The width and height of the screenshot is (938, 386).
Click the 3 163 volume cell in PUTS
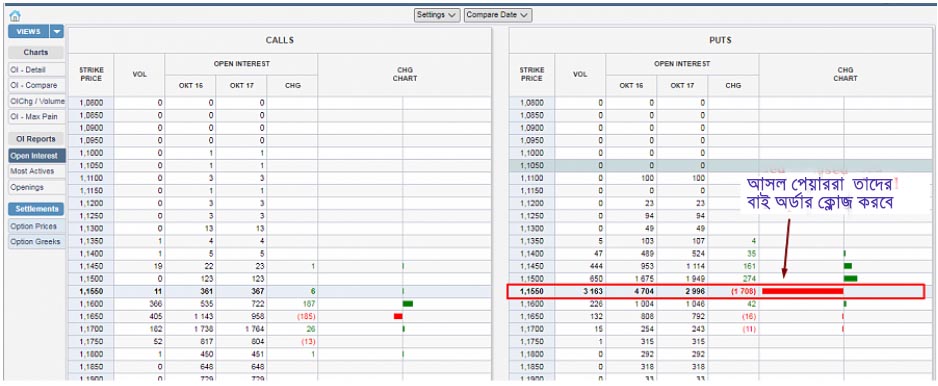580,291
